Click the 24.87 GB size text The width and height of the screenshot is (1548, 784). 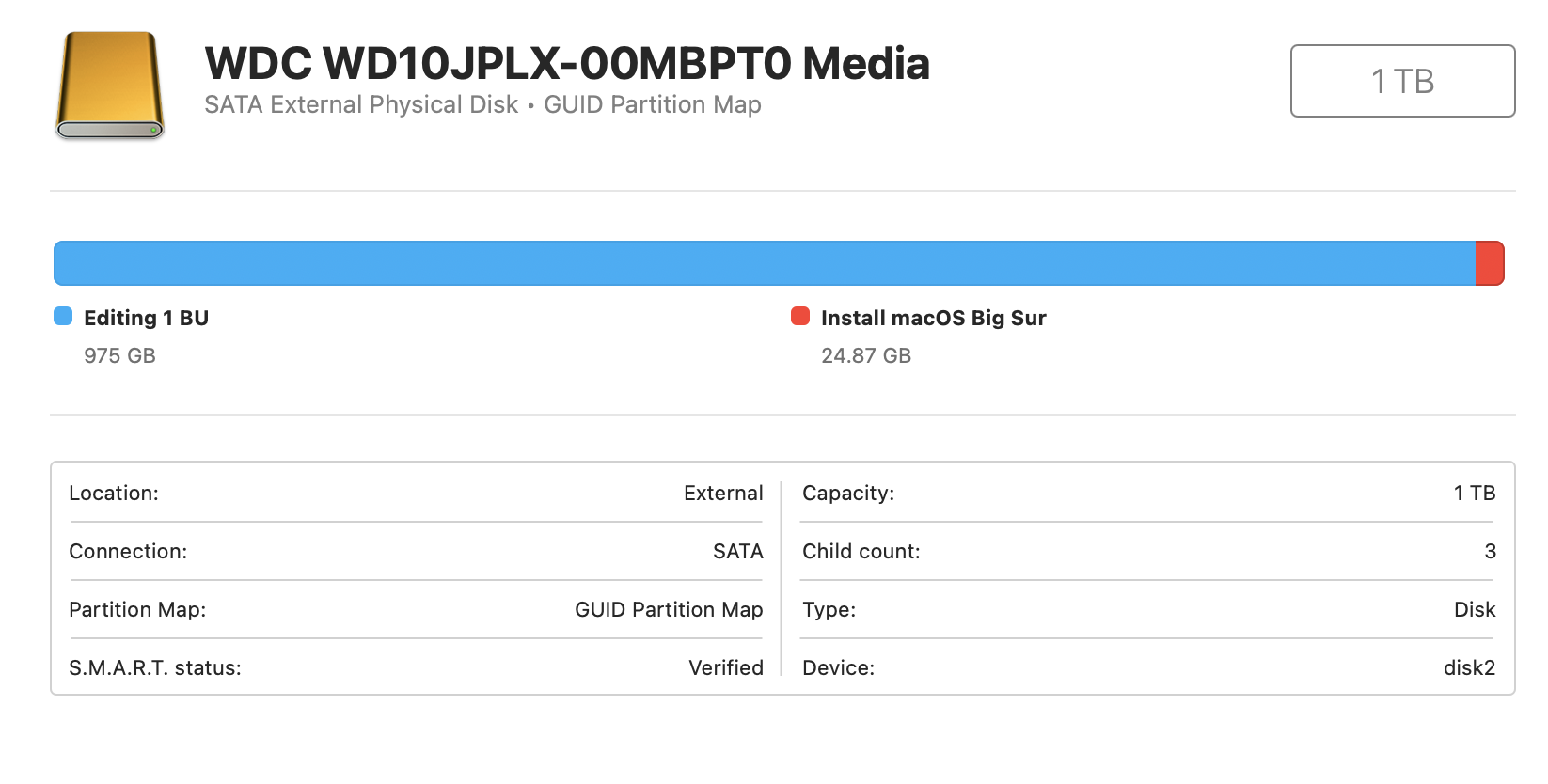click(x=866, y=355)
